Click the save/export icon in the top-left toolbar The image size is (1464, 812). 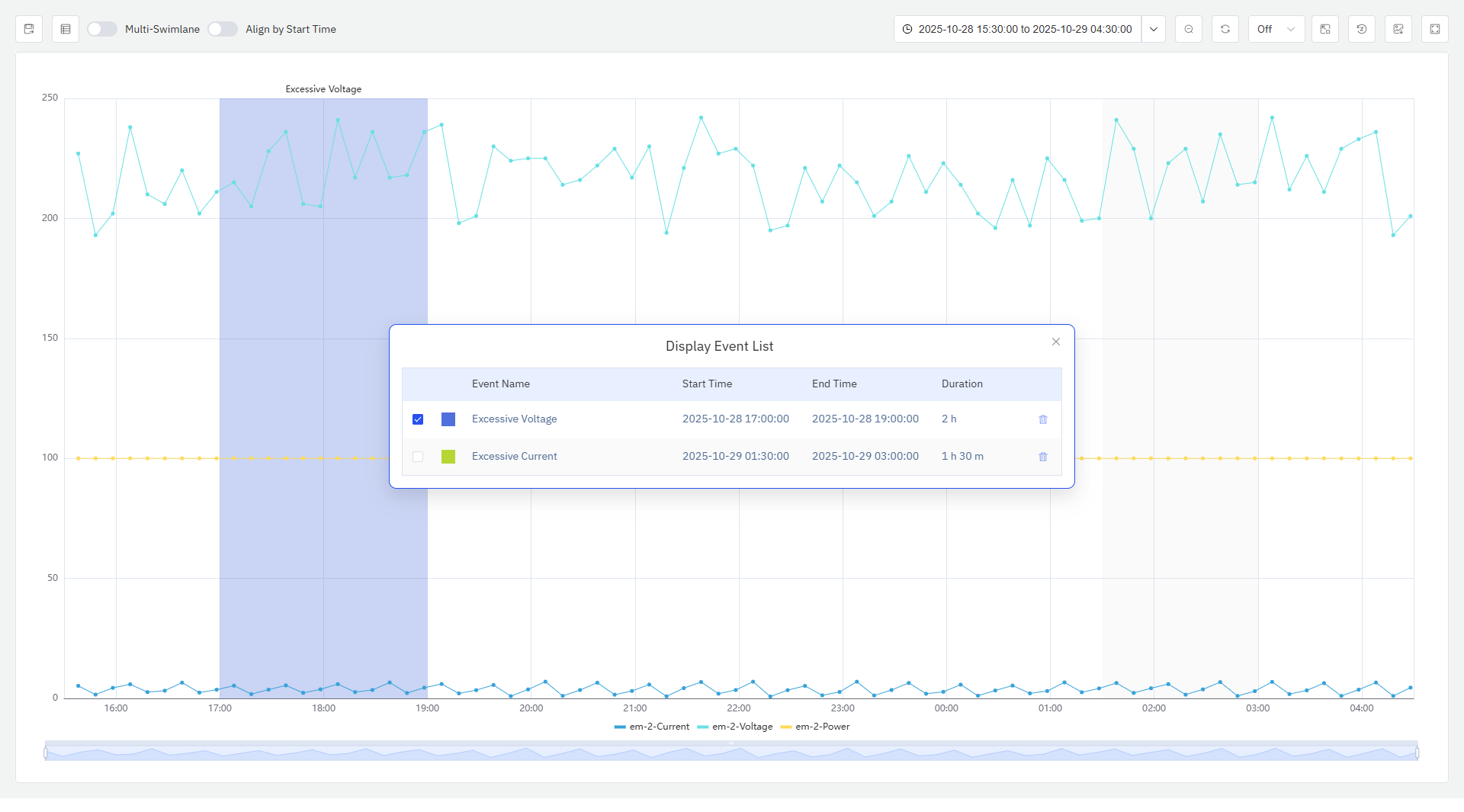click(29, 29)
